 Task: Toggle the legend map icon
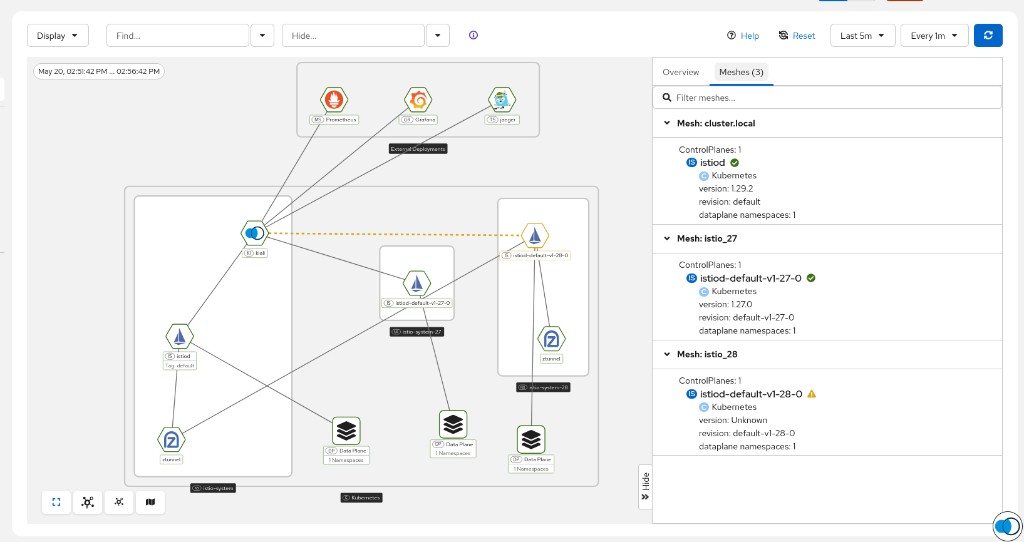(150, 502)
